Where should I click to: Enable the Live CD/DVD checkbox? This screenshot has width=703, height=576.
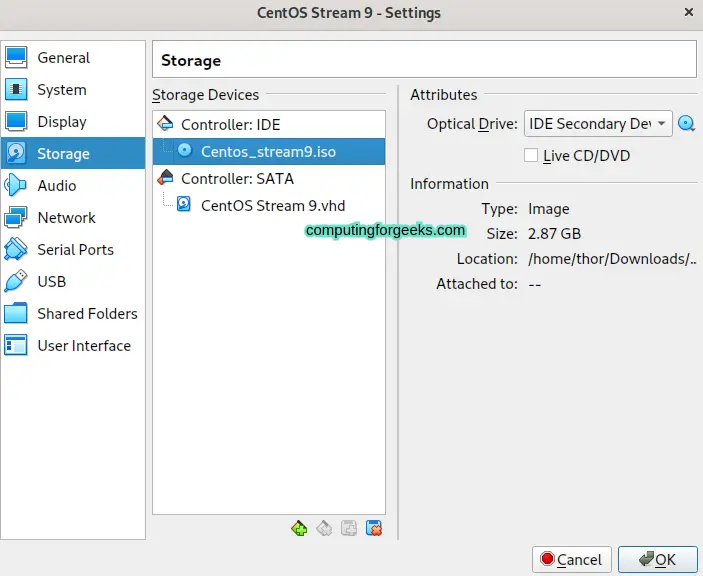531,156
